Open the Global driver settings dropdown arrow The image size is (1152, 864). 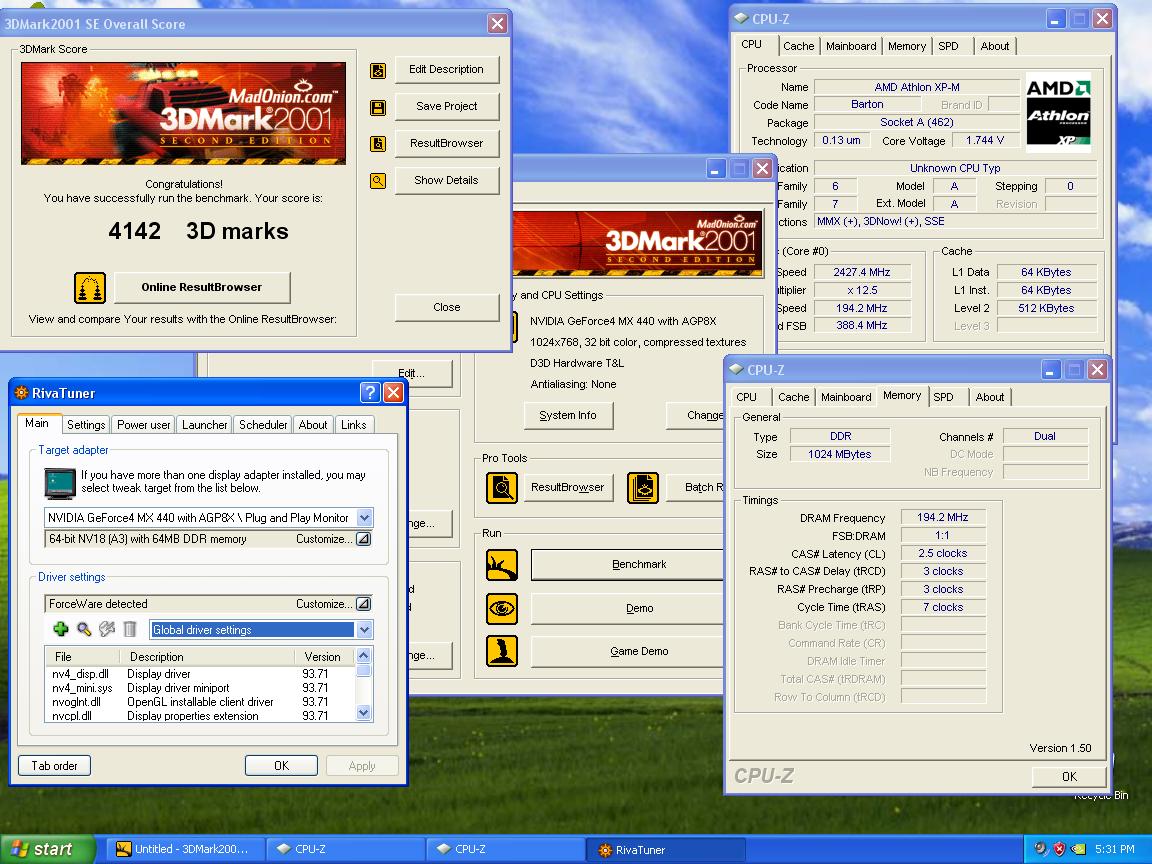click(x=364, y=630)
